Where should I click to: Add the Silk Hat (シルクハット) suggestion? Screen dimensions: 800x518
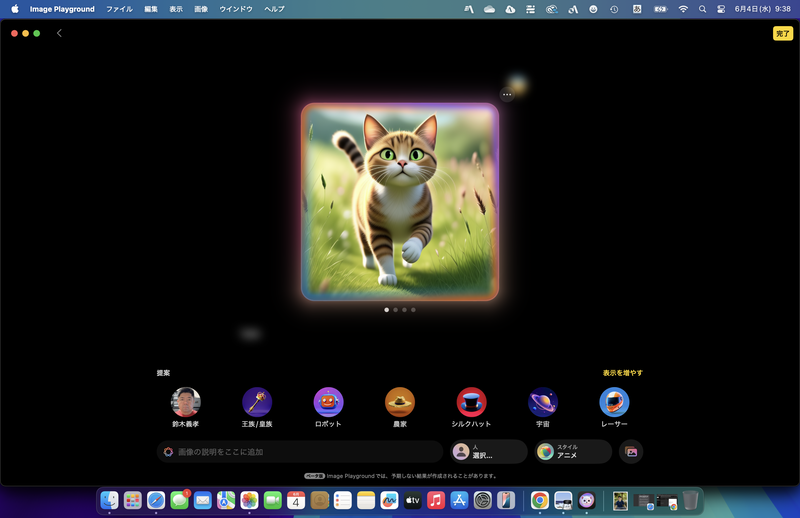click(x=471, y=402)
